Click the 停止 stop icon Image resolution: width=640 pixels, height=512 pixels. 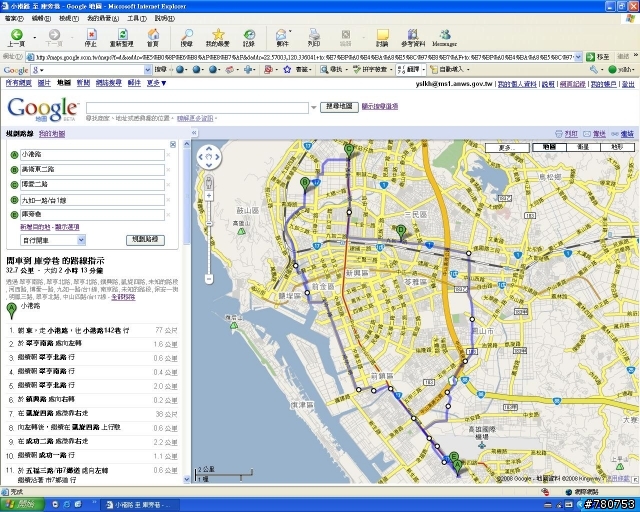click(91, 38)
